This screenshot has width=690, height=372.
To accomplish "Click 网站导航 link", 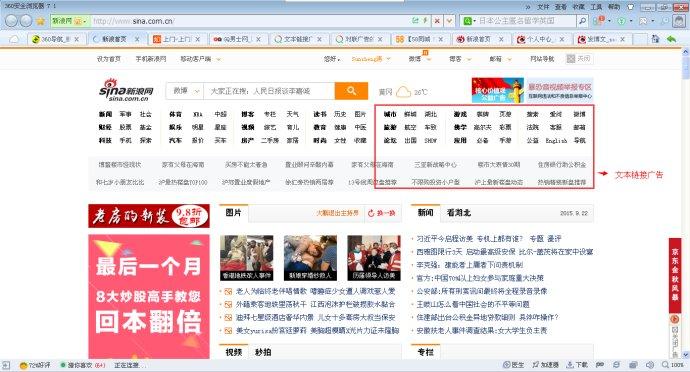I will (x=542, y=59).
